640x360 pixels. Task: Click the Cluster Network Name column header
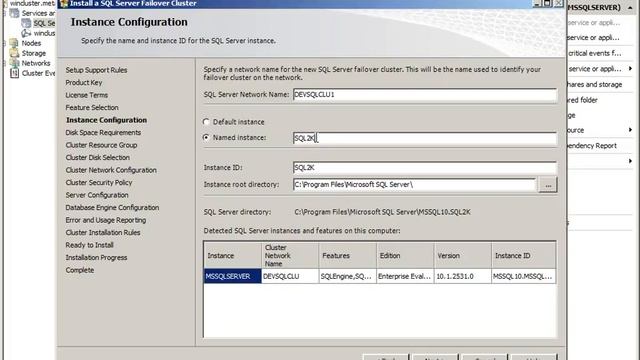point(290,256)
